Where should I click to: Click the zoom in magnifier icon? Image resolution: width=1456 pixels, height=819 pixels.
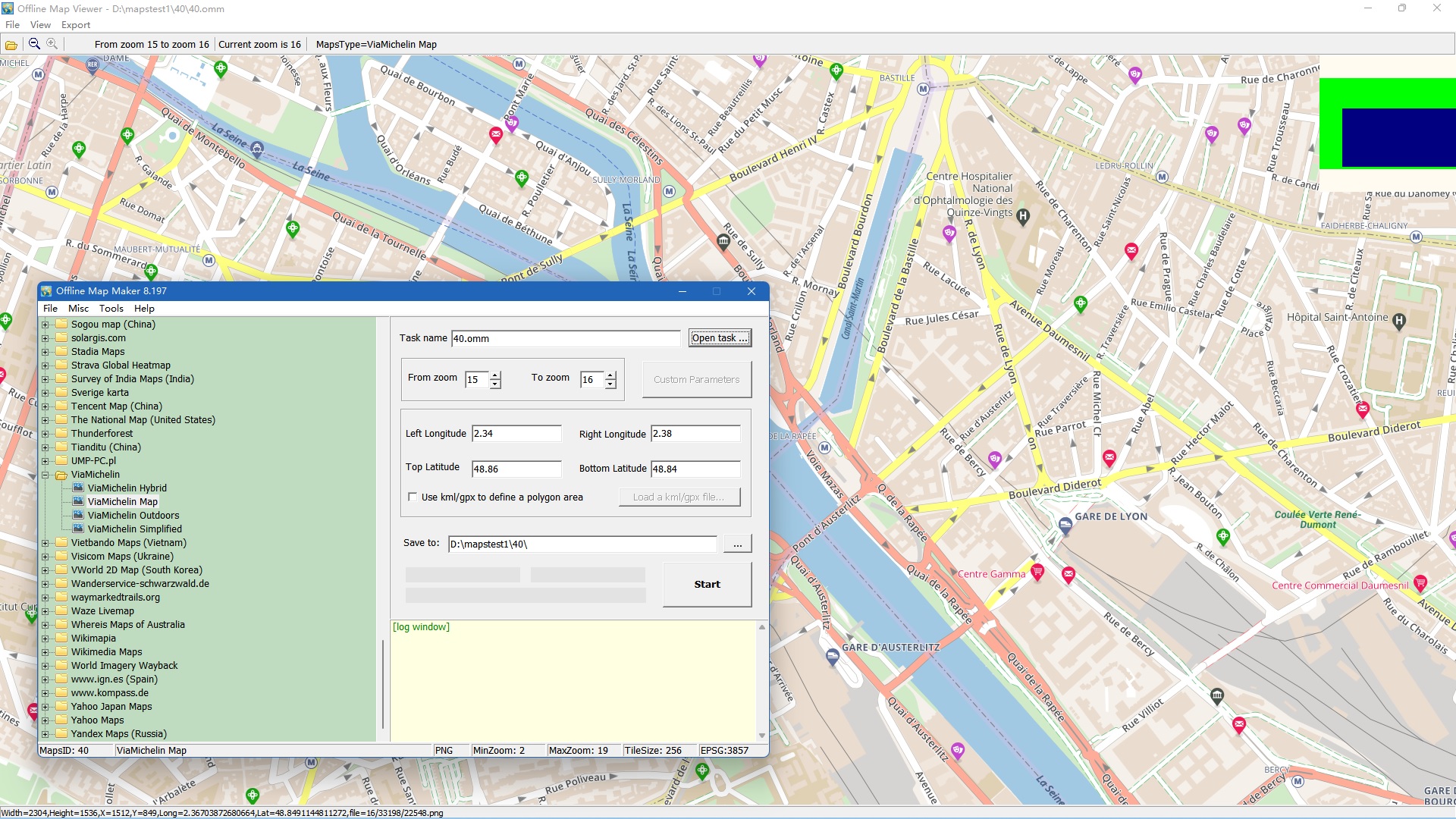point(52,44)
